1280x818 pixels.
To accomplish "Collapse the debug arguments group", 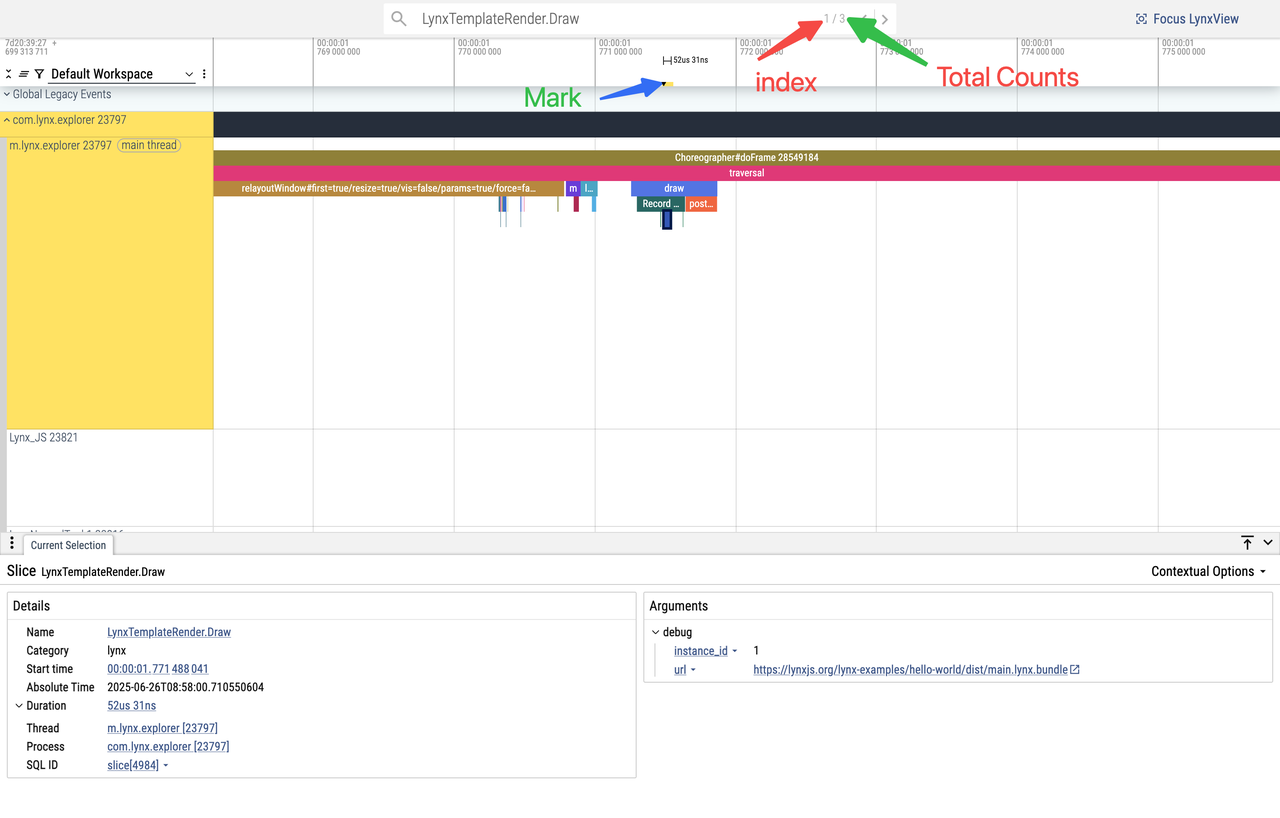I will [x=656, y=632].
